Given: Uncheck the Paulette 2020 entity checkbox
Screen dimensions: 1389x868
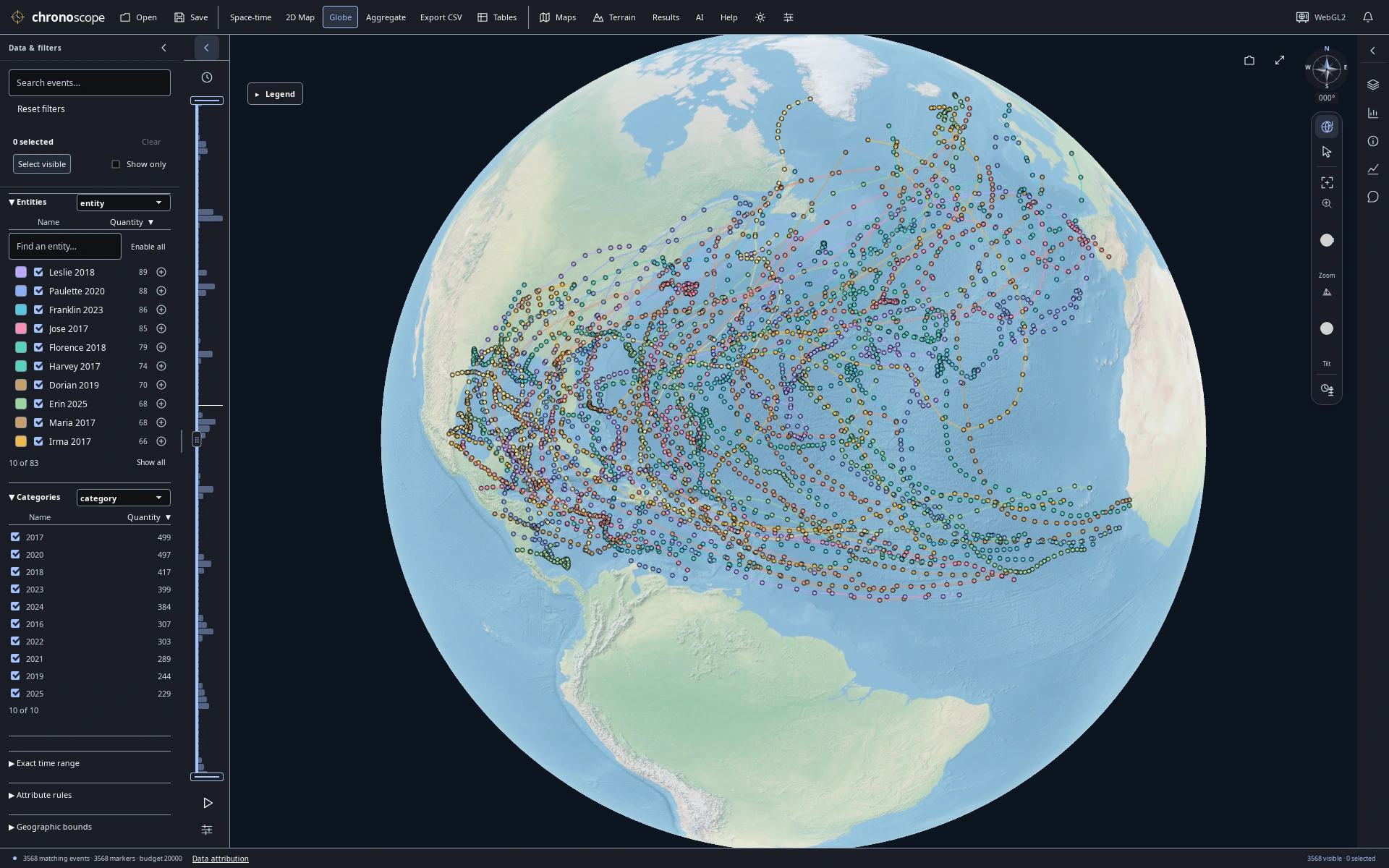Looking at the screenshot, I should 38,291.
